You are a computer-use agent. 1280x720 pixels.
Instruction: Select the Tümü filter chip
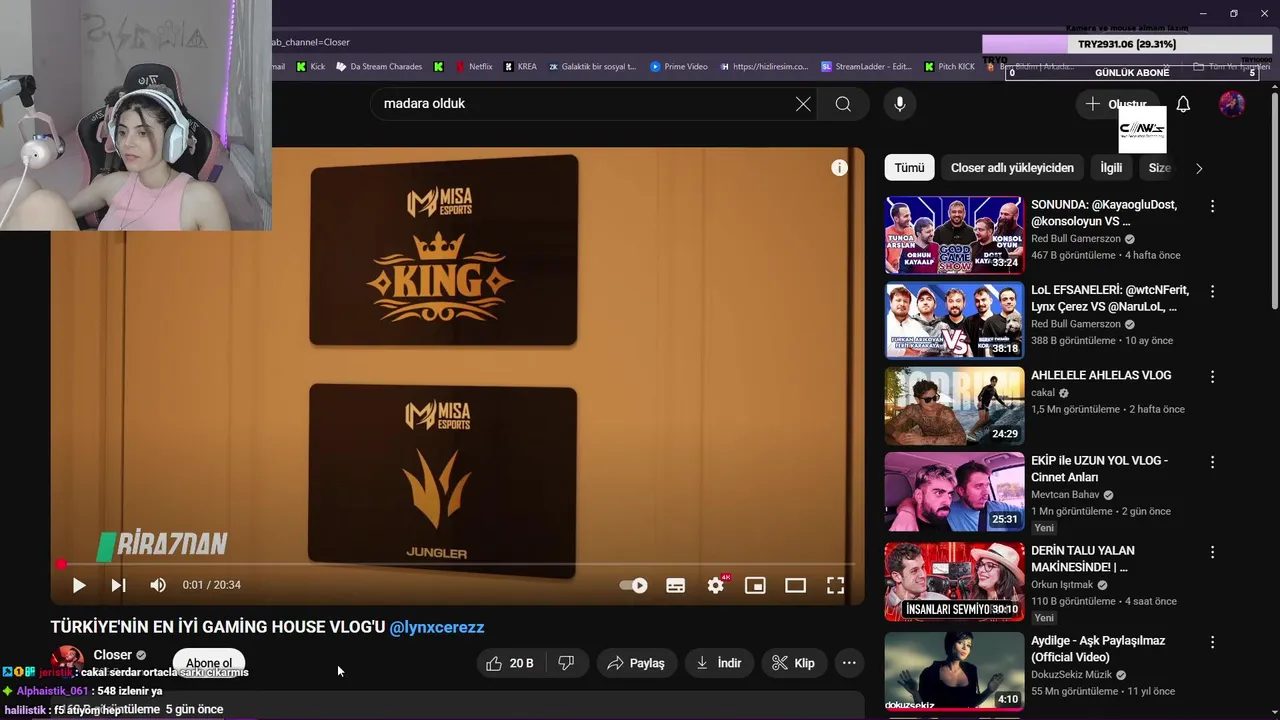tap(909, 168)
